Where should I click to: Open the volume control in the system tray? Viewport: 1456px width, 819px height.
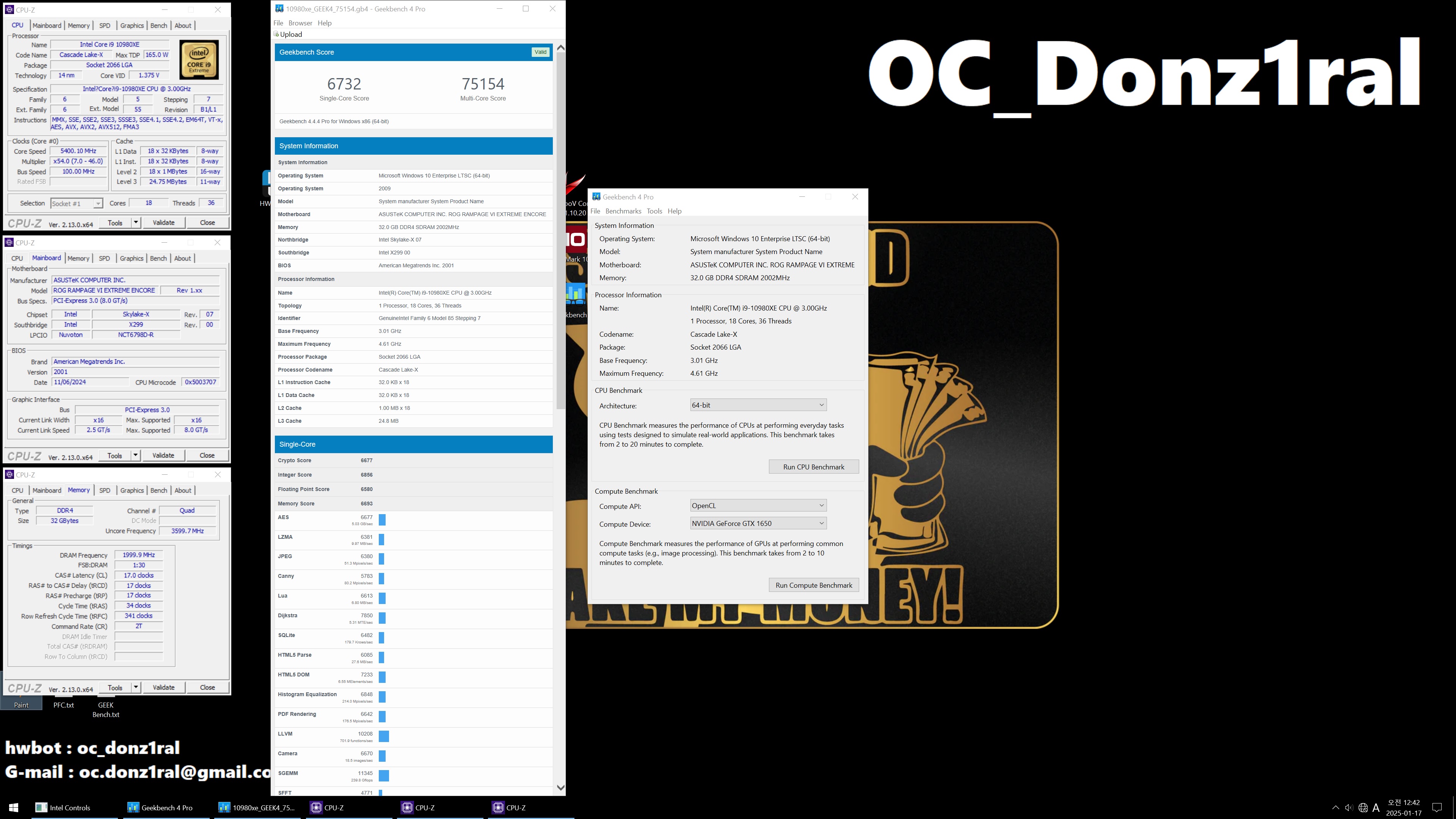1349,808
